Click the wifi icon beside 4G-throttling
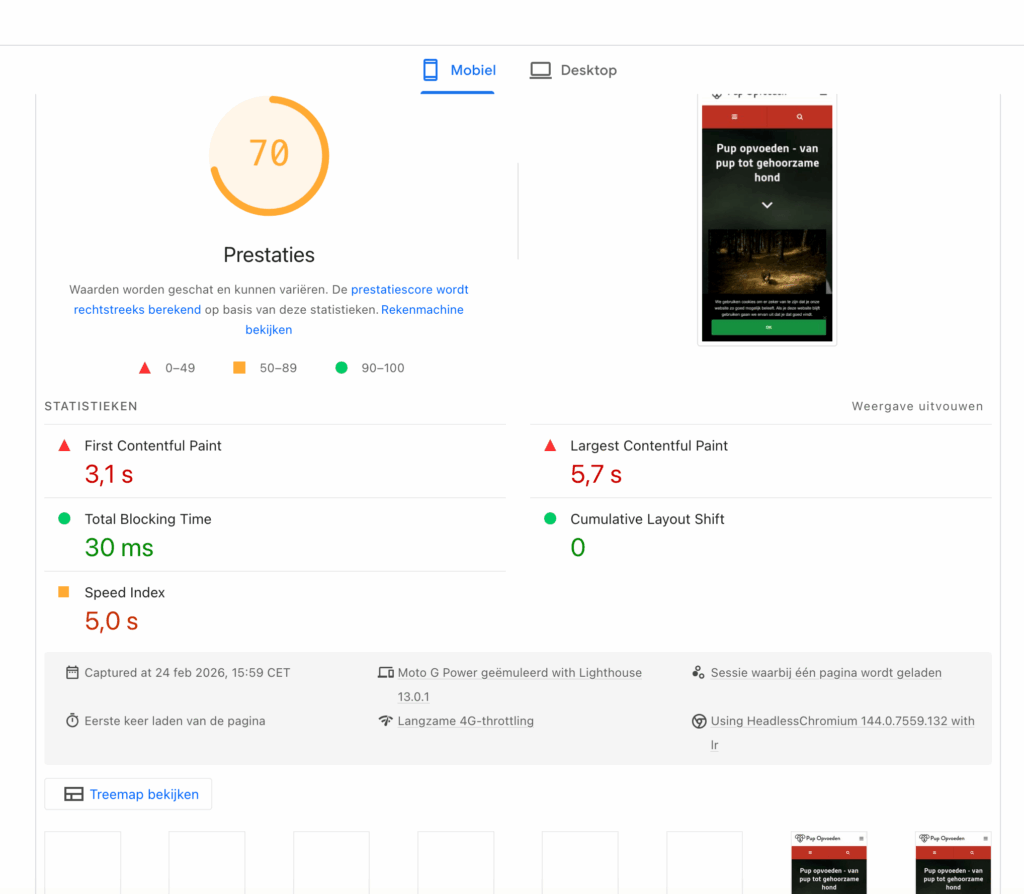Screen dimensions: 1024x894 [x=385, y=721]
